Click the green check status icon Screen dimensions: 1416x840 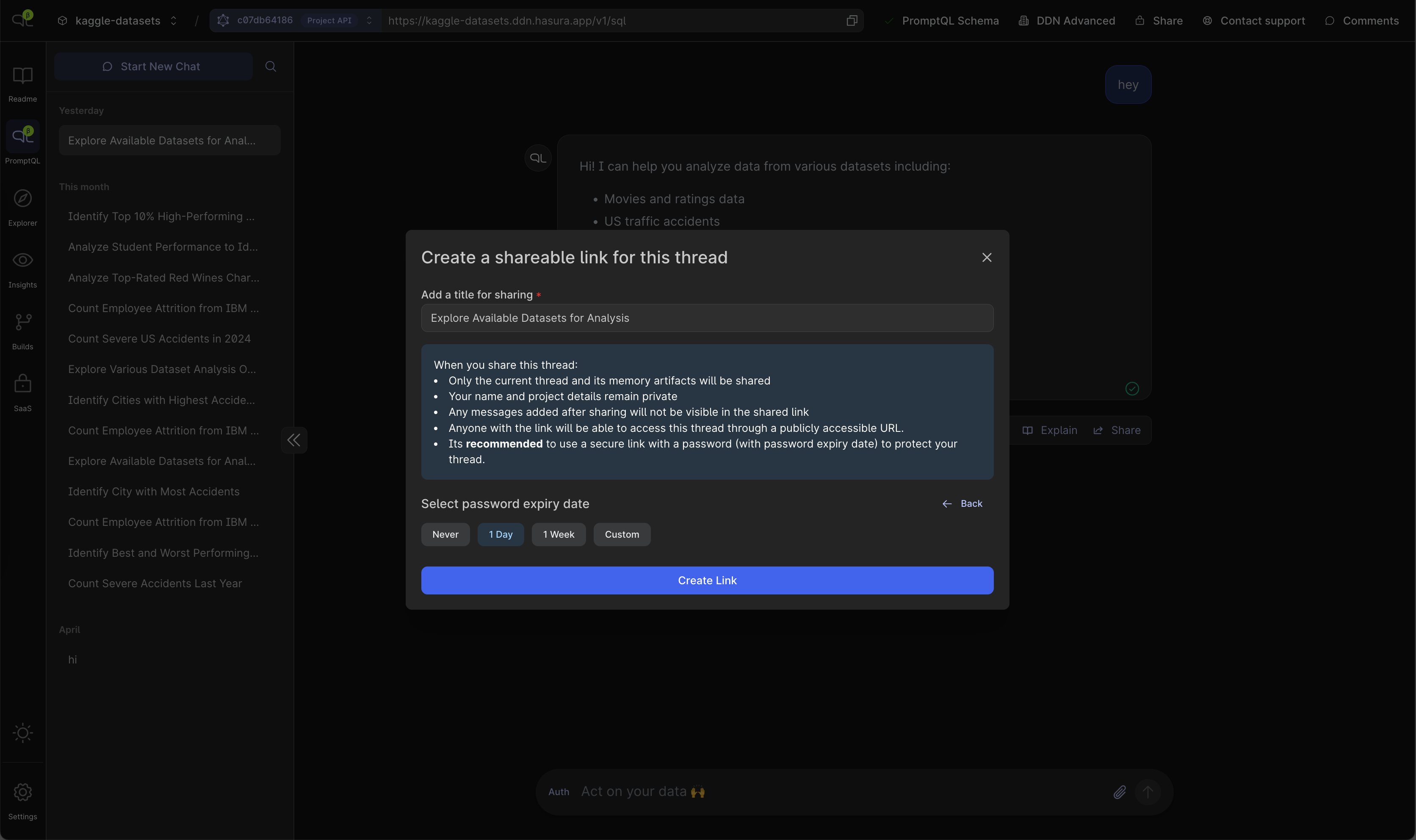[x=1132, y=388]
